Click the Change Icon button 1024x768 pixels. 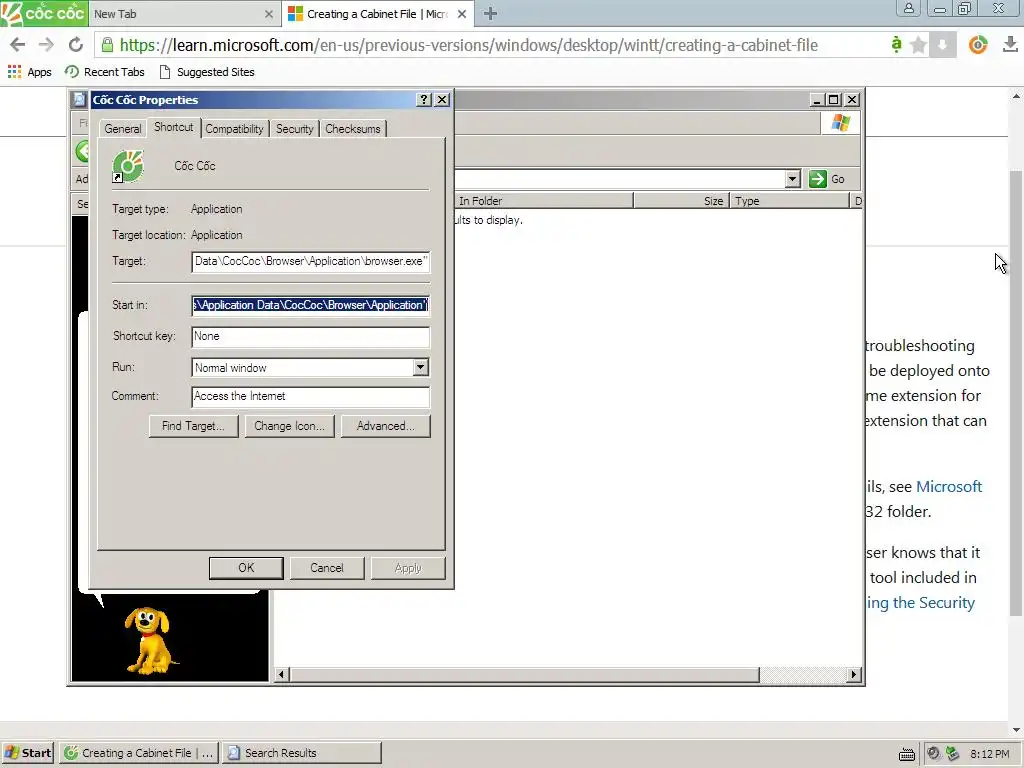coord(289,426)
